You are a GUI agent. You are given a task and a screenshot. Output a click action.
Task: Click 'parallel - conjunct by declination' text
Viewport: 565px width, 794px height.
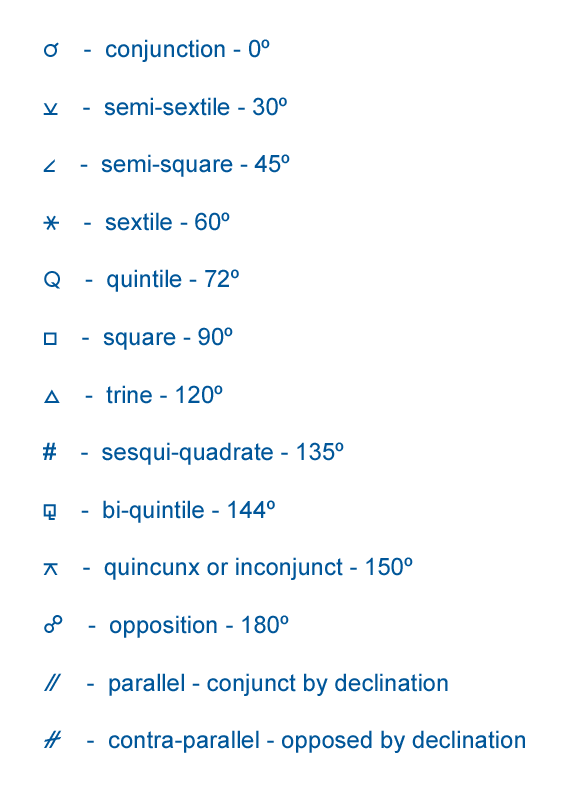tap(278, 684)
